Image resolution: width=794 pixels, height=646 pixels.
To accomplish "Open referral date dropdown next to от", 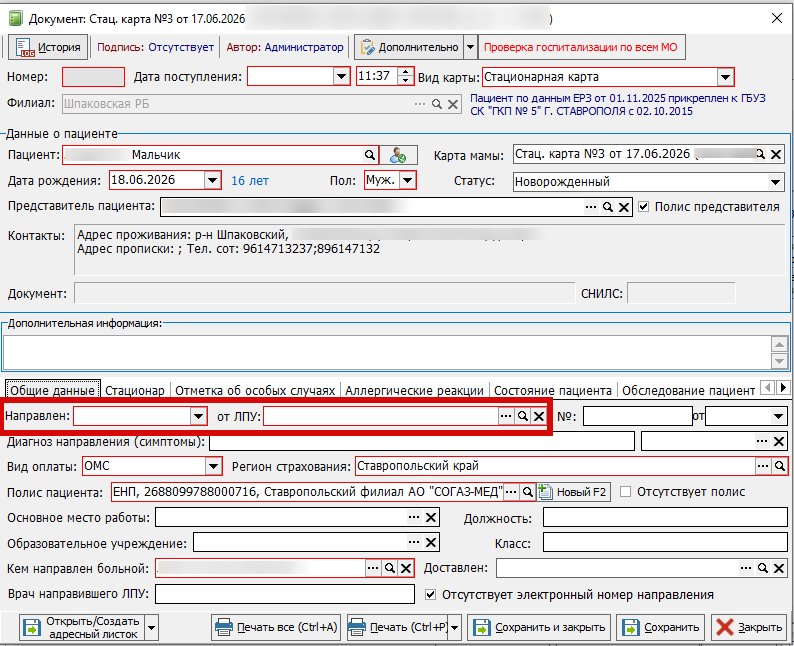I will 778,416.
